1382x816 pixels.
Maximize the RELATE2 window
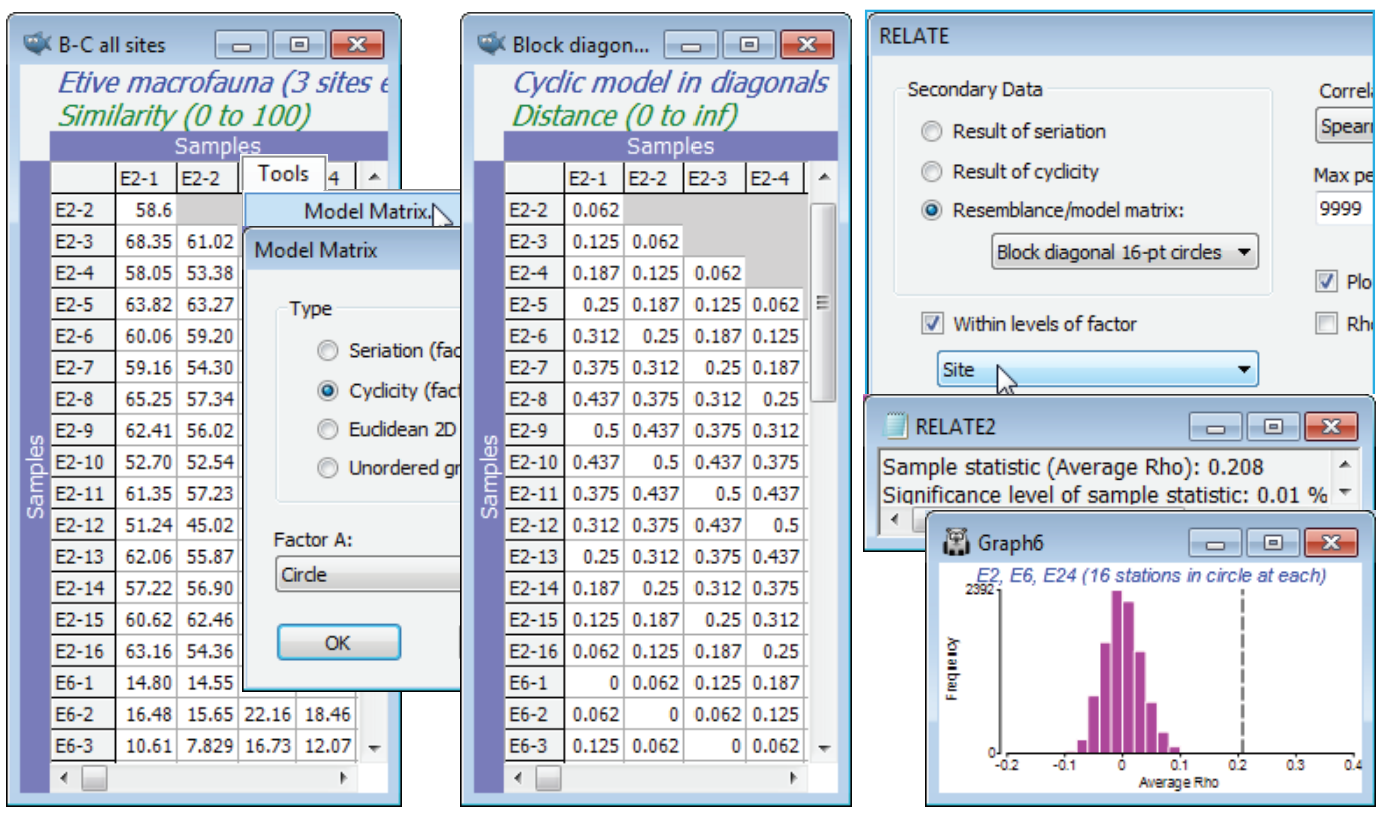tap(1272, 427)
